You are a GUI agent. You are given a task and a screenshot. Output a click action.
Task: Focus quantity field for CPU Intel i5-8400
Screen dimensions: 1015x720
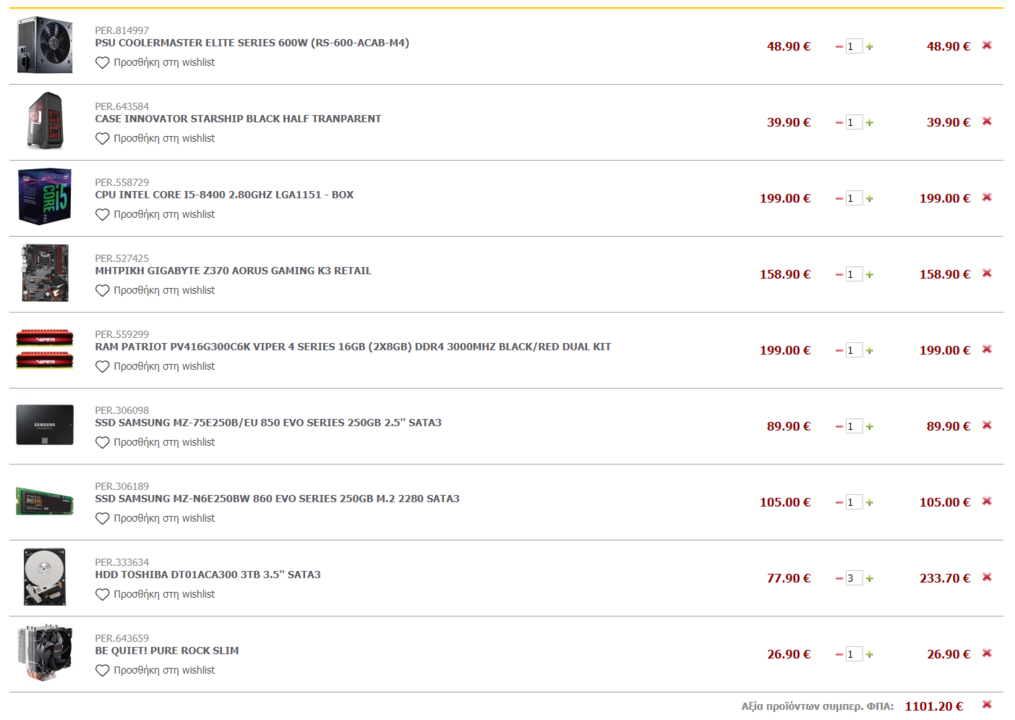854,199
